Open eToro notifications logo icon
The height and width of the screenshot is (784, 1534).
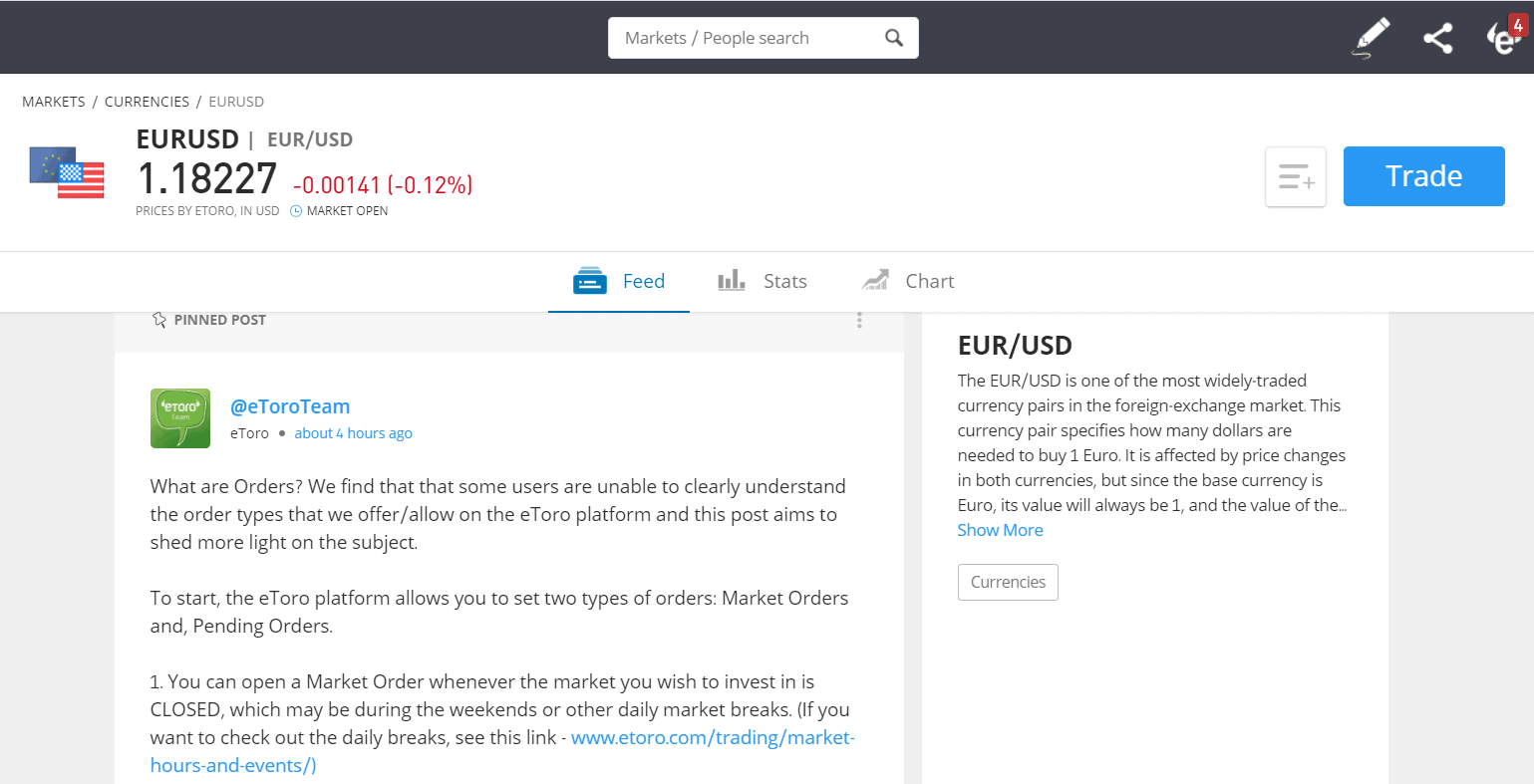[1505, 38]
